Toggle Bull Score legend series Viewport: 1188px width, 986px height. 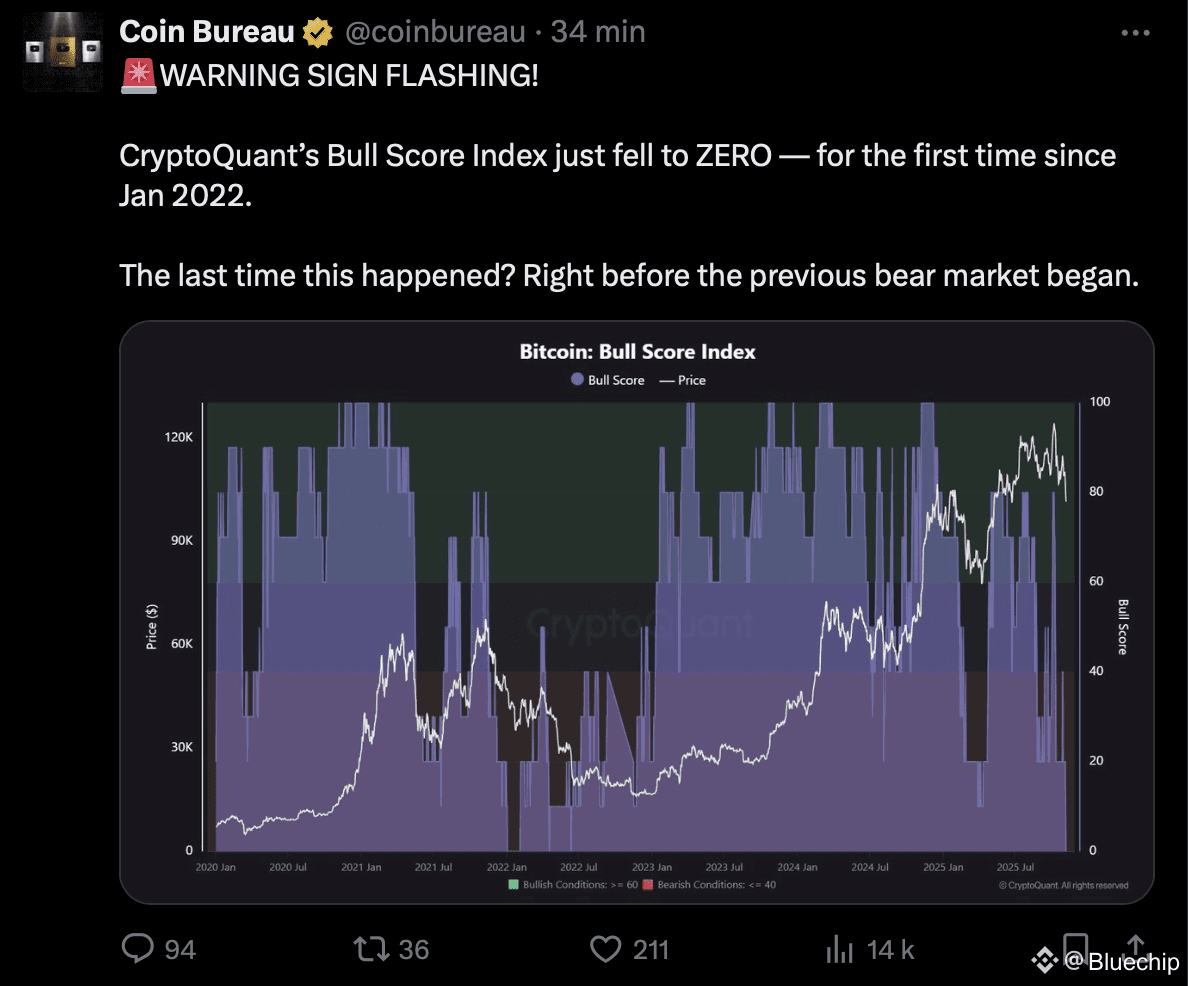(608, 380)
